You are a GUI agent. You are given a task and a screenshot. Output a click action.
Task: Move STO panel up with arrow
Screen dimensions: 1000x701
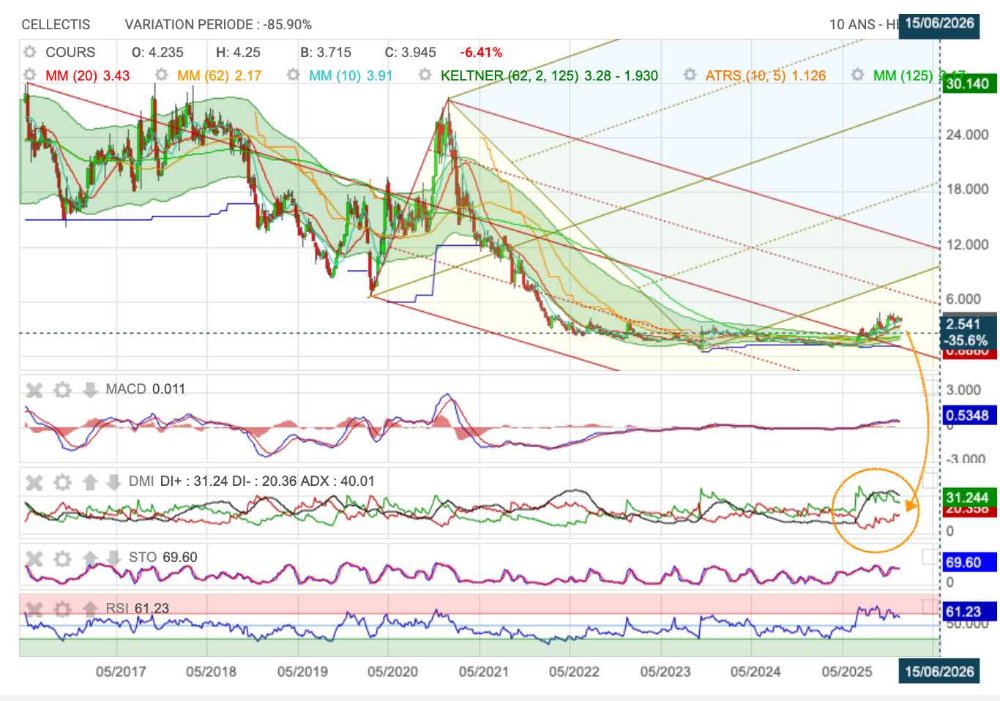90,559
